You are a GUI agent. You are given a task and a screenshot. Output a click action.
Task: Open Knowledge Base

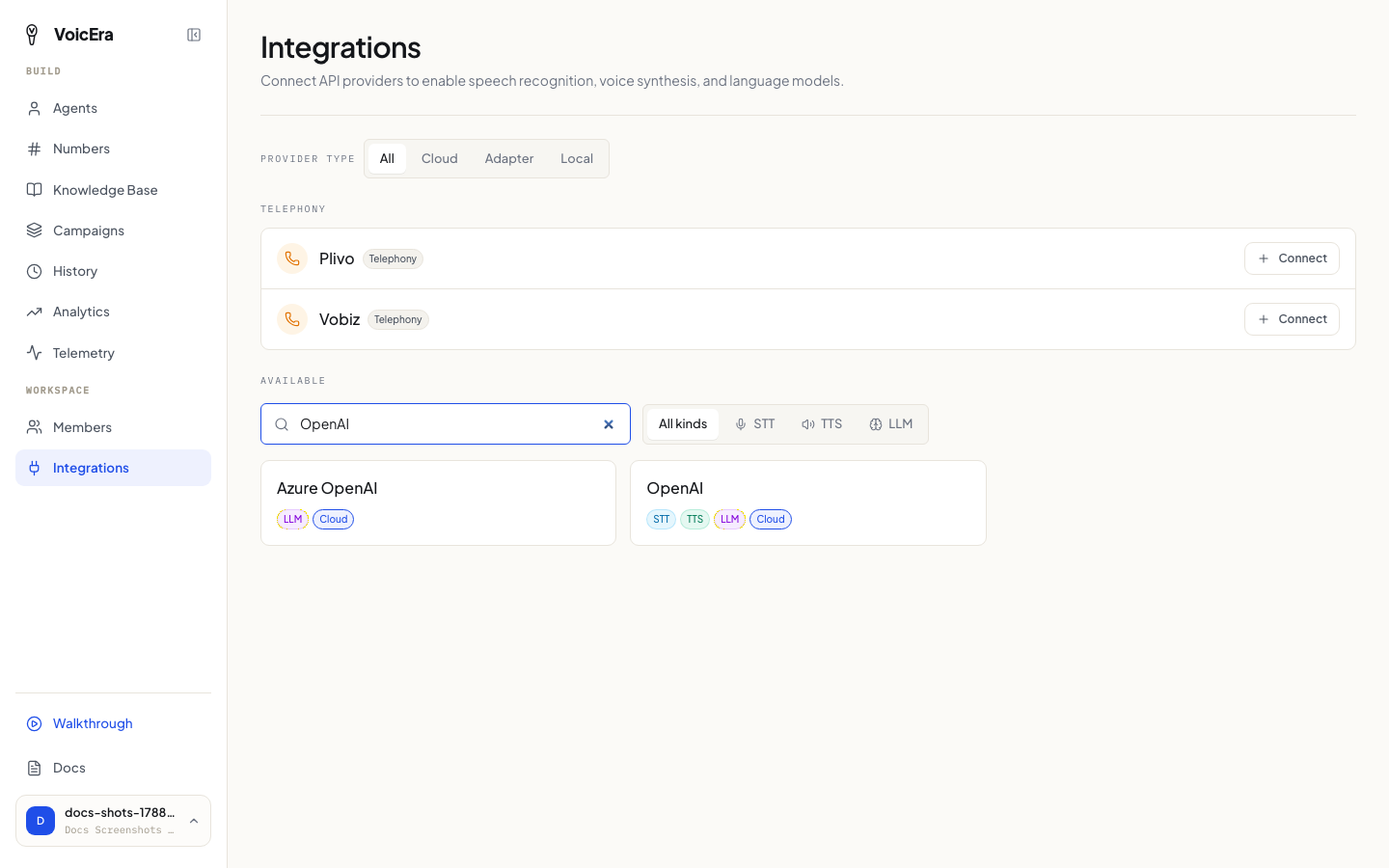coord(114,190)
